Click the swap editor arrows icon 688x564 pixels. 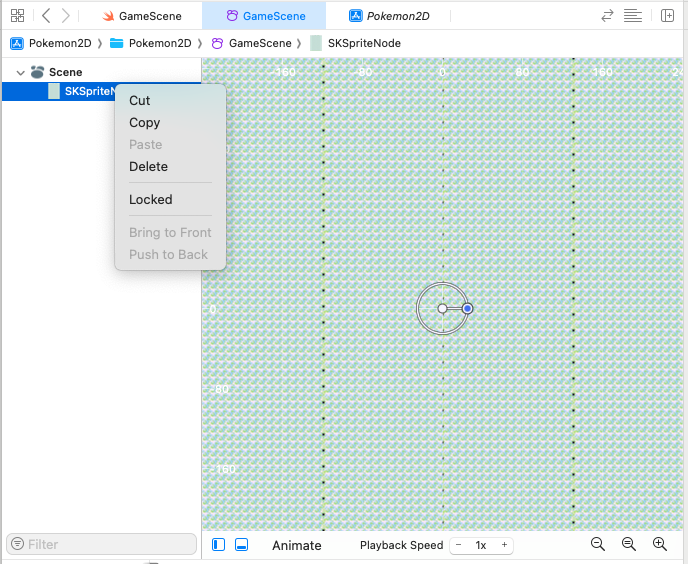point(607,16)
